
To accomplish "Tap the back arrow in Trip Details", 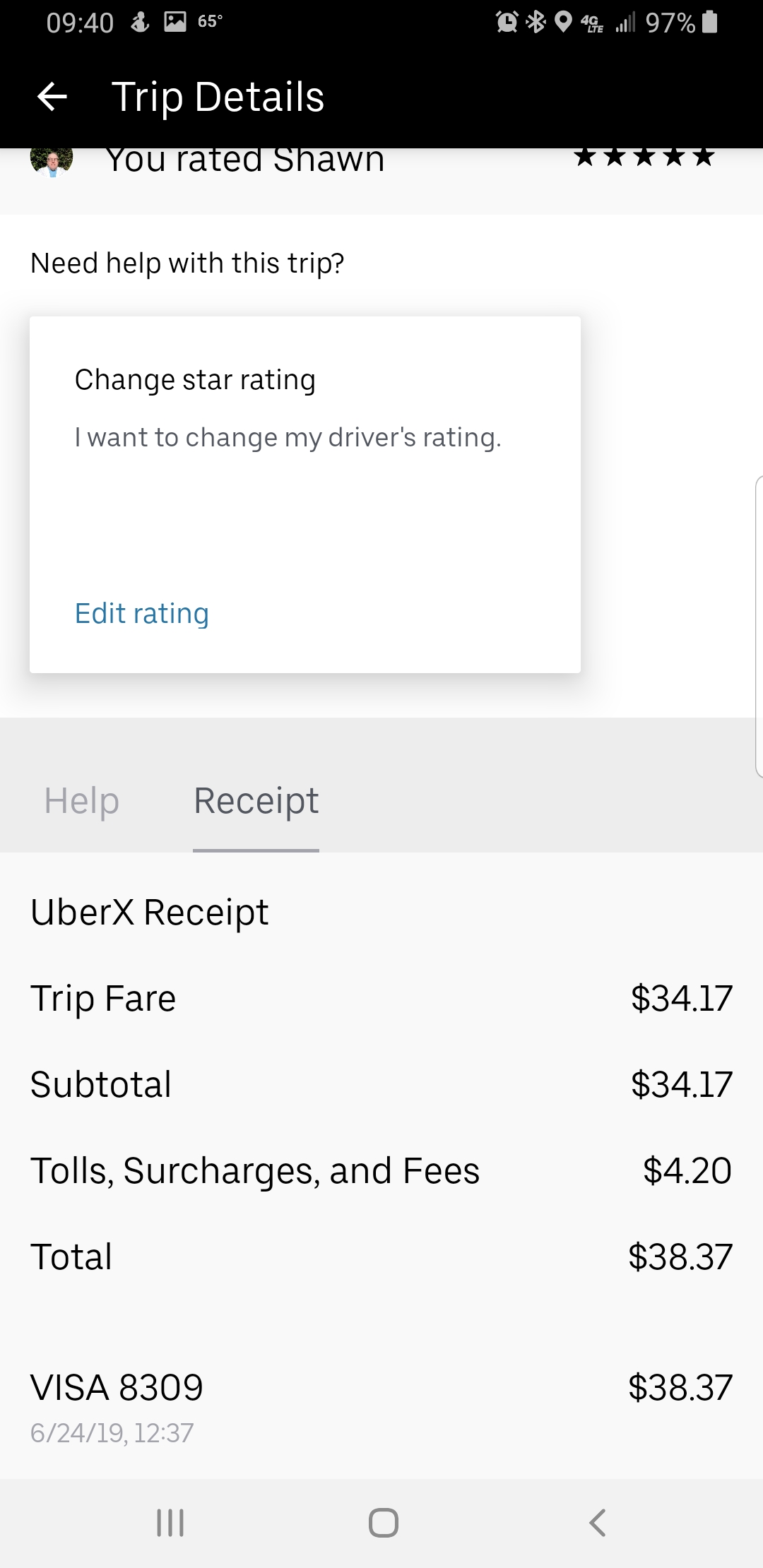I will pyautogui.click(x=52, y=97).
